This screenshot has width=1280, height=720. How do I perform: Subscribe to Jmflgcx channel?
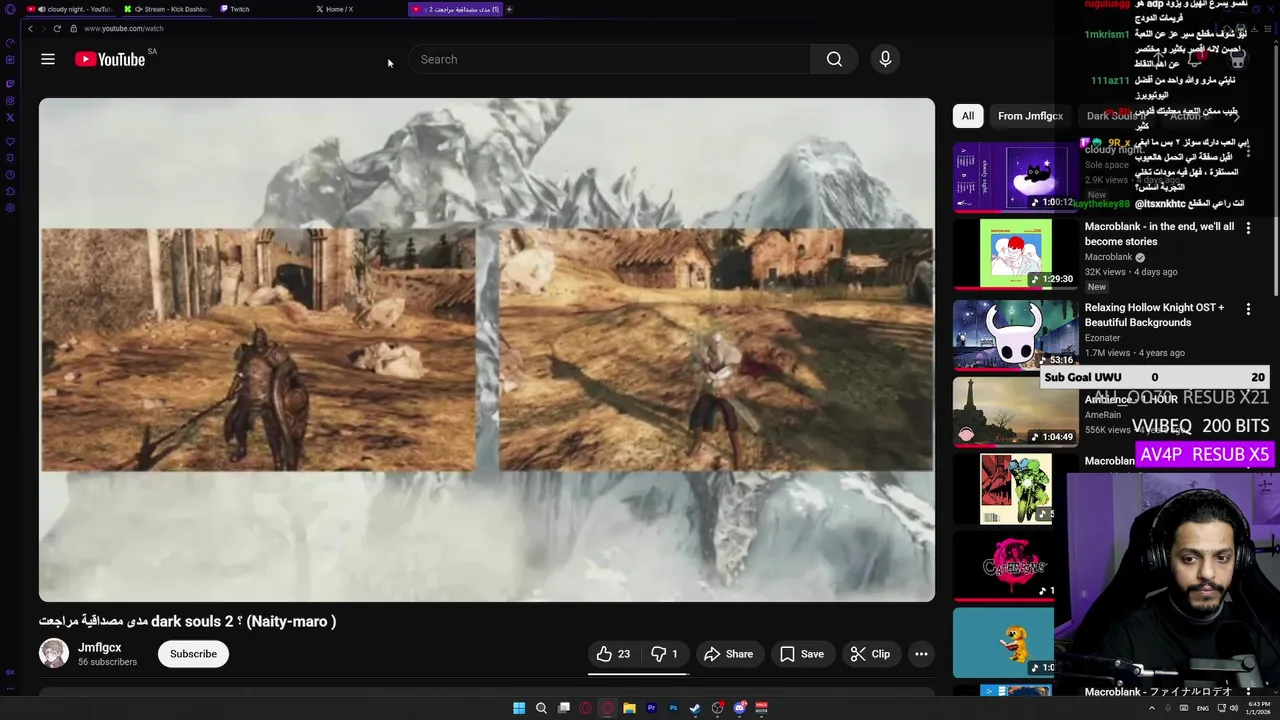(193, 654)
